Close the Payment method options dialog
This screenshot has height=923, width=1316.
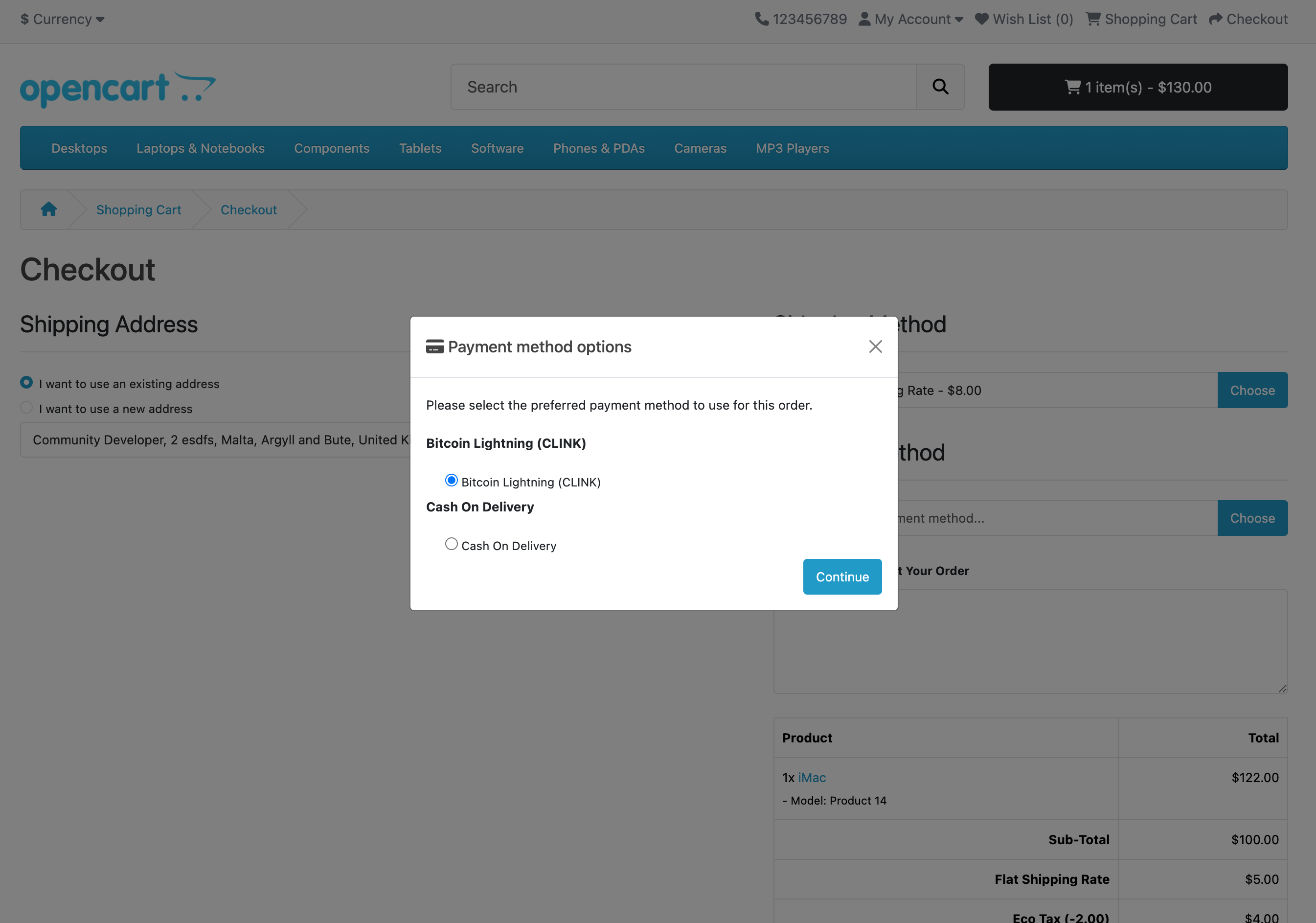coord(875,346)
